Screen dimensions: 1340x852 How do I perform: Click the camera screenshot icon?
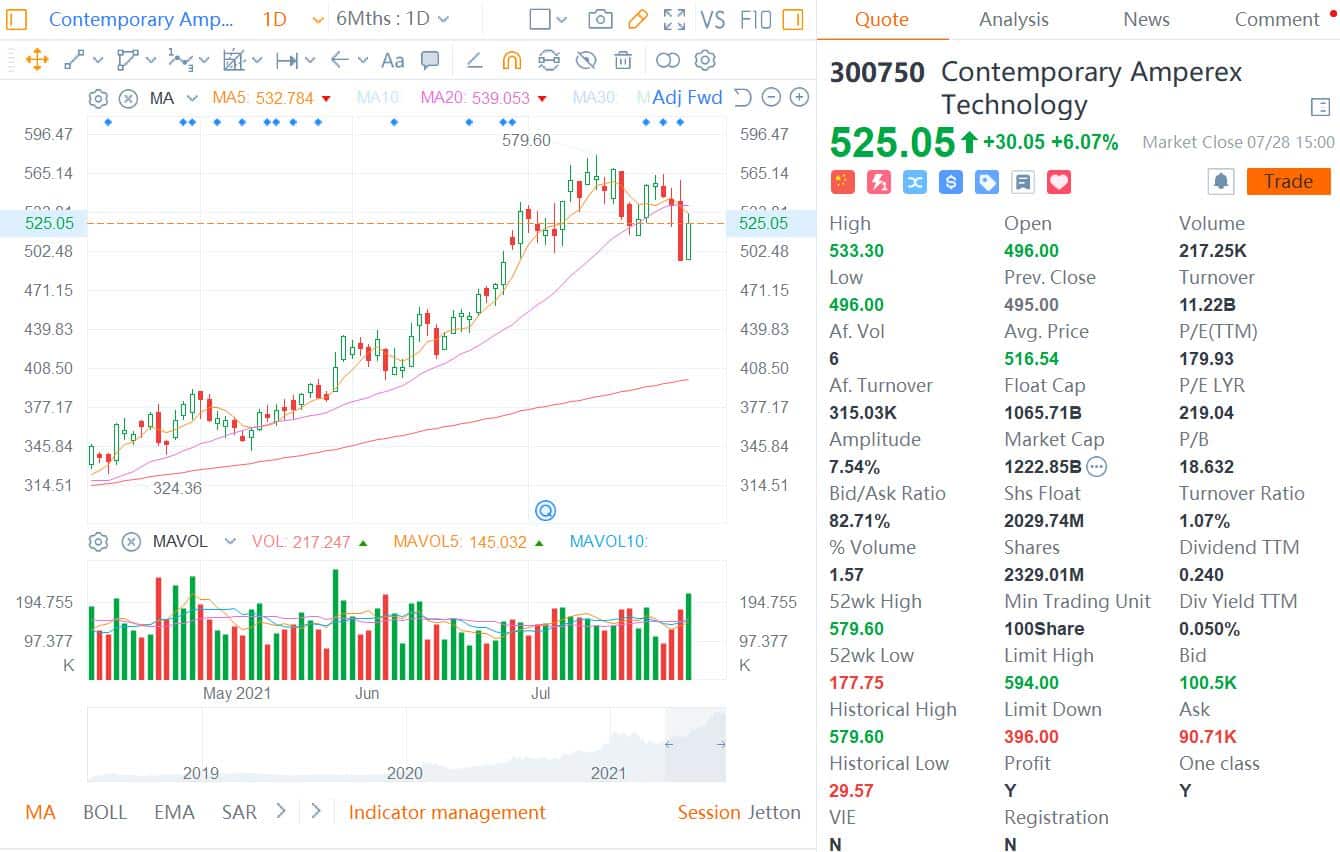point(600,19)
